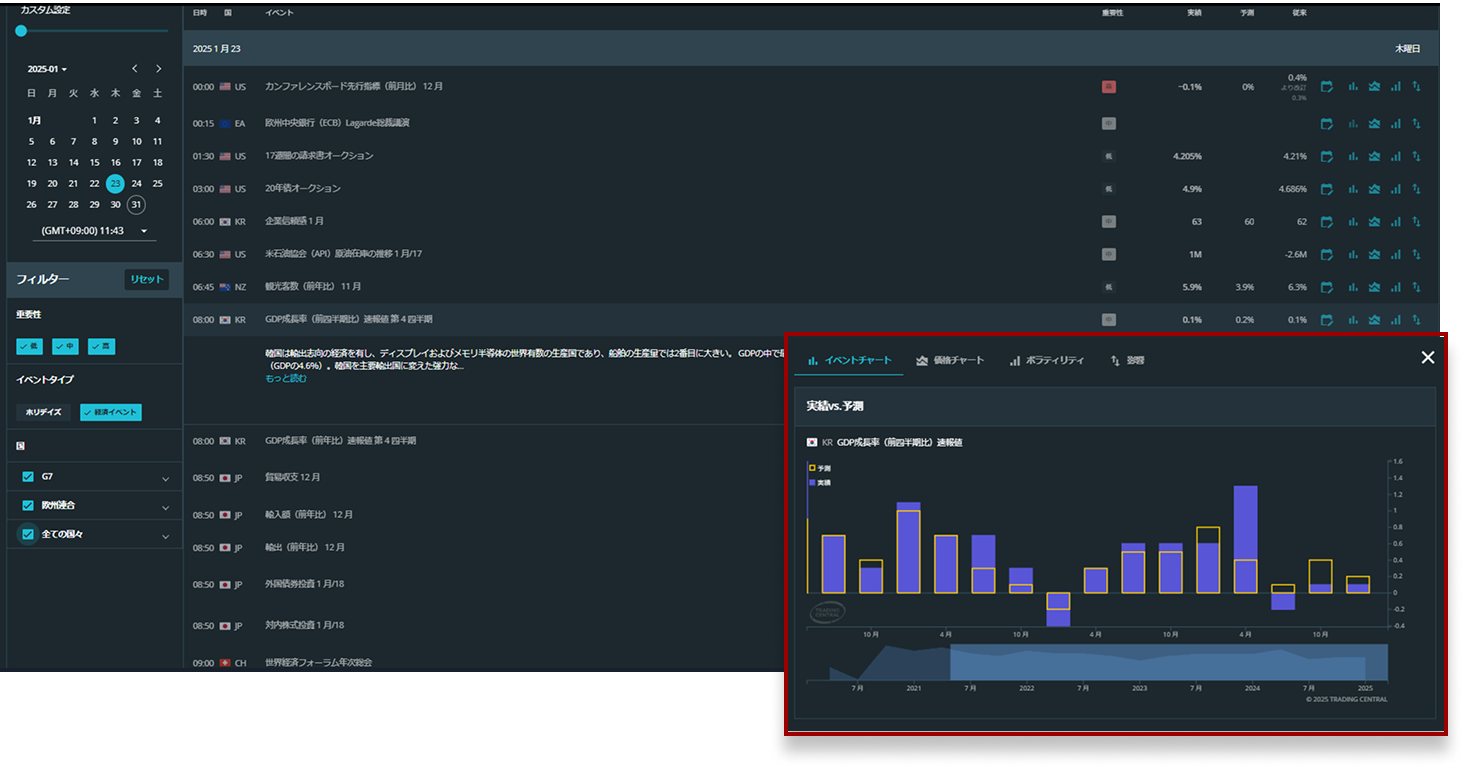Open the GMT+09:00 timezone dropdown

pos(92,231)
